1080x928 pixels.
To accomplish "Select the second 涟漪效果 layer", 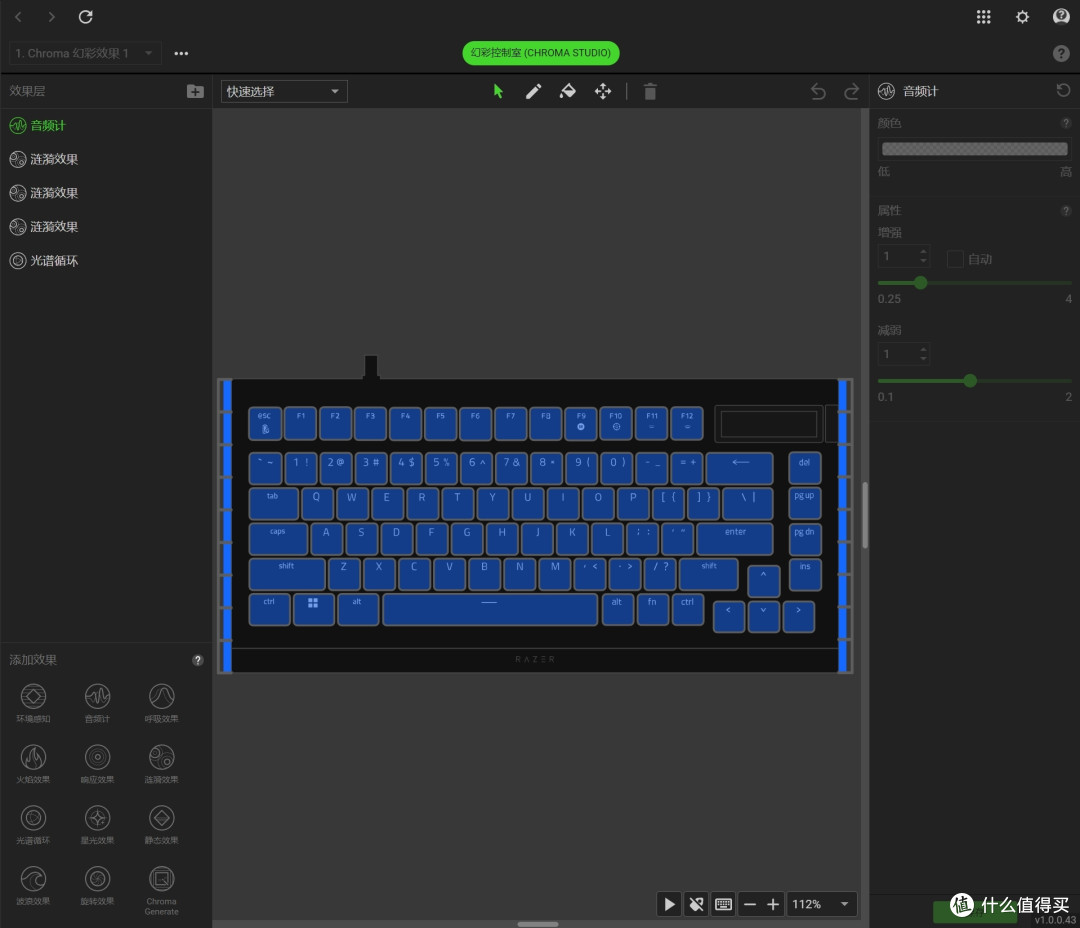I will tap(105, 193).
